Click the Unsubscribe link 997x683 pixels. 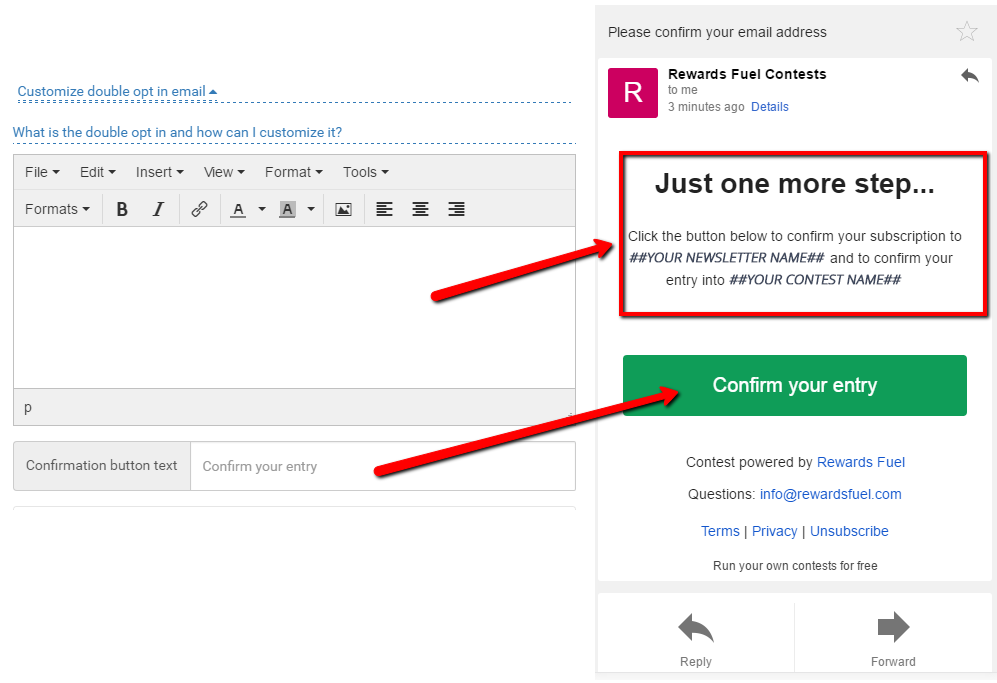tap(849, 531)
